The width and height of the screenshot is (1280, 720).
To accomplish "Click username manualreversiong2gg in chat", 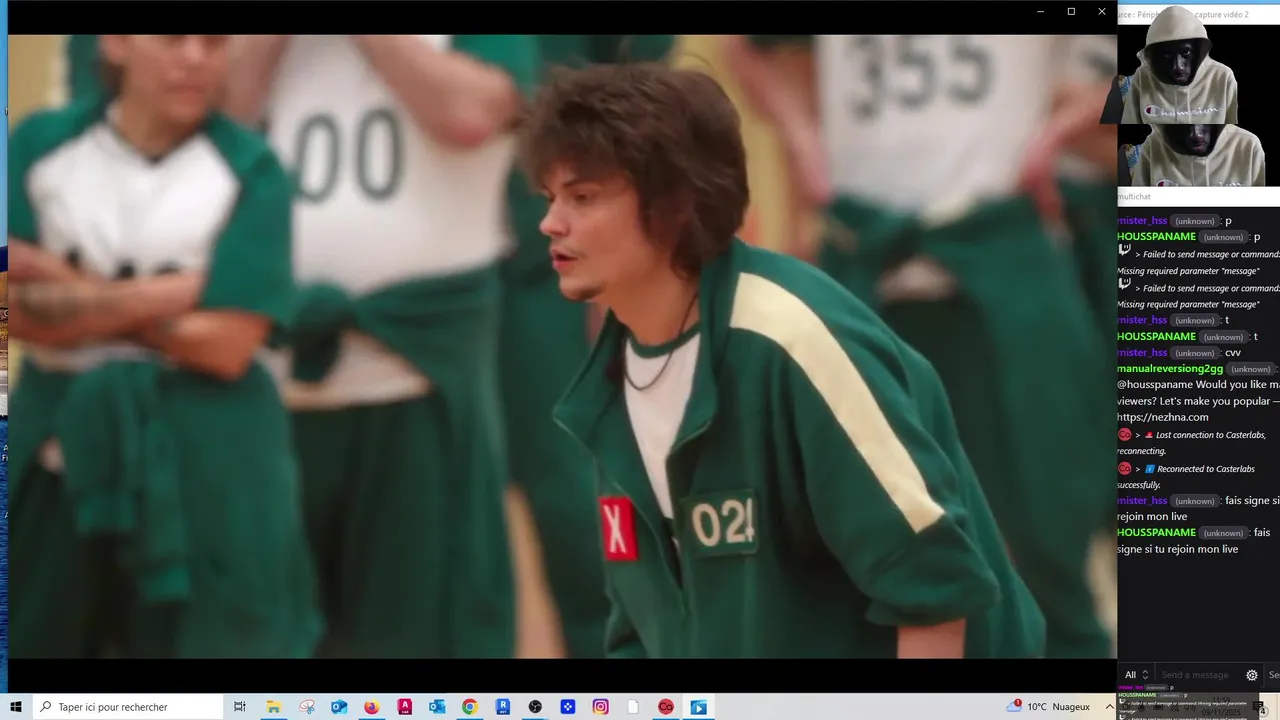I will 1170,369.
